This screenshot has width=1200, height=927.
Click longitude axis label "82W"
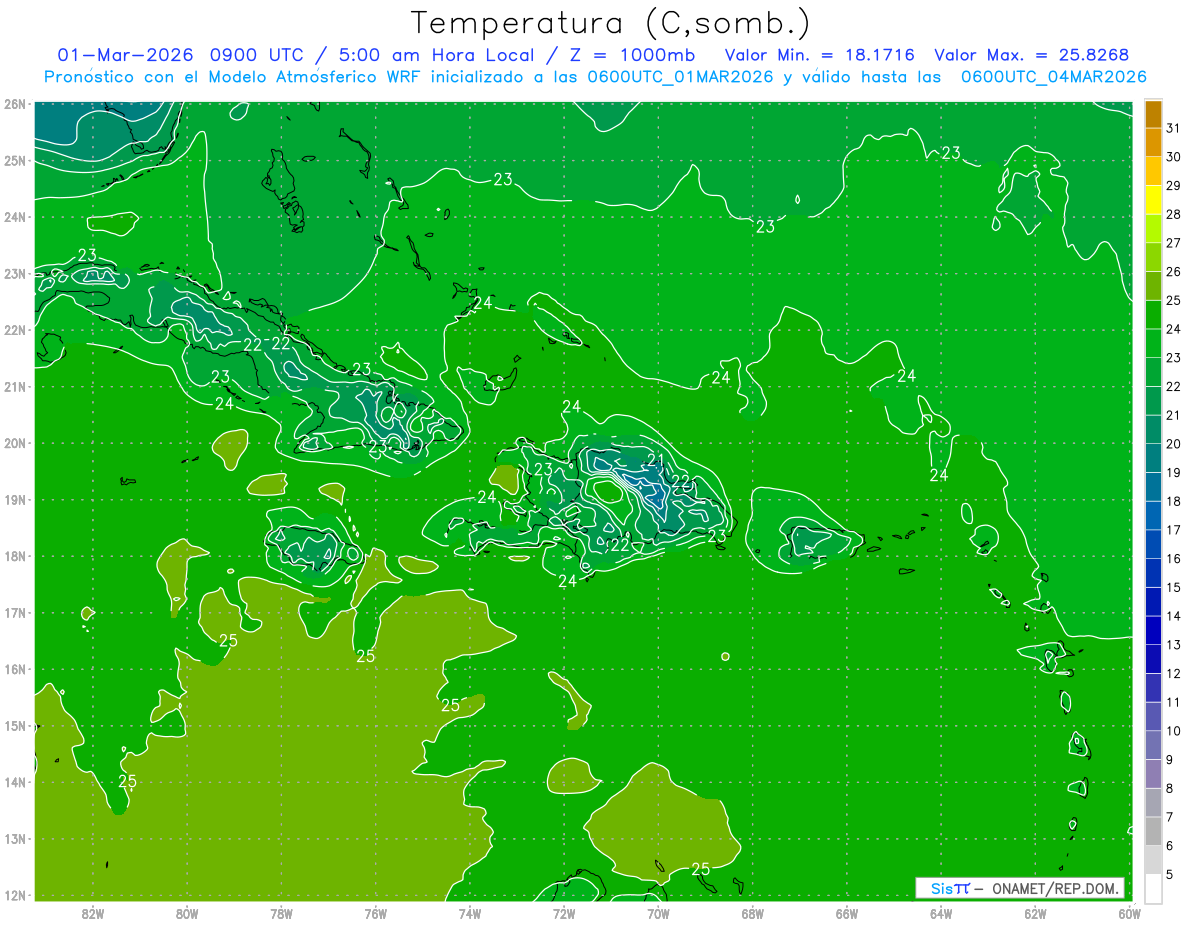(92, 913)
